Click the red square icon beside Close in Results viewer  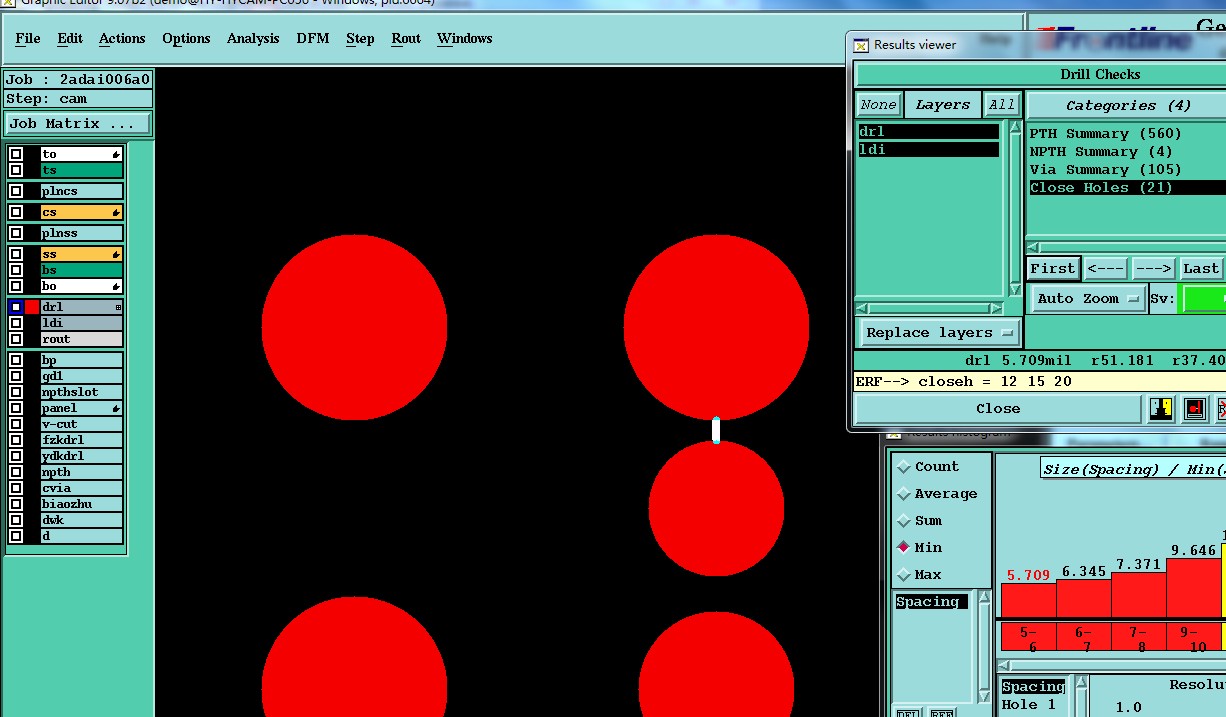point(1194,408)
